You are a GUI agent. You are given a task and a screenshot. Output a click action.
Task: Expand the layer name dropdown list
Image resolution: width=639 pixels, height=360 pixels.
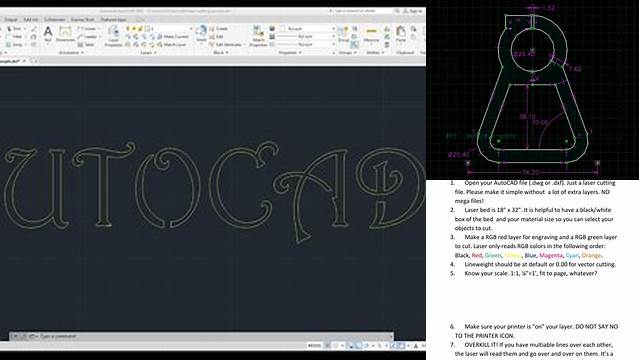coord(191,29)
